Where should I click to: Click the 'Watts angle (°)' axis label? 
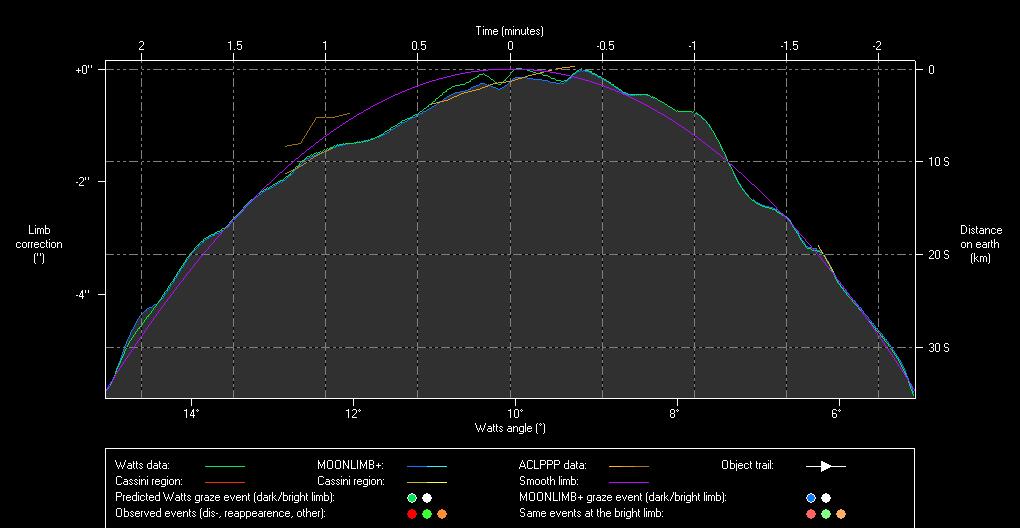click(510, 428)
